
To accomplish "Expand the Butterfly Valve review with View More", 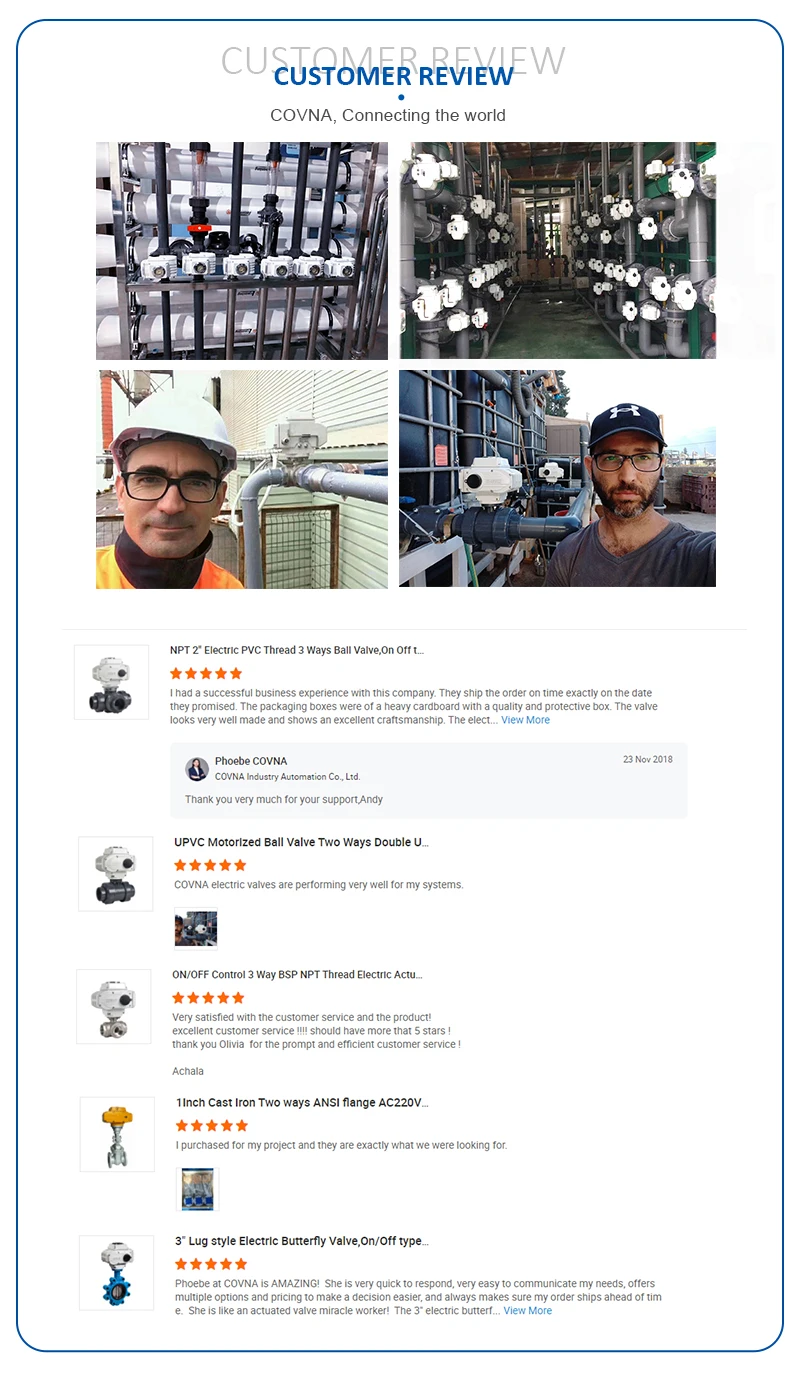I will point(527,1310).
